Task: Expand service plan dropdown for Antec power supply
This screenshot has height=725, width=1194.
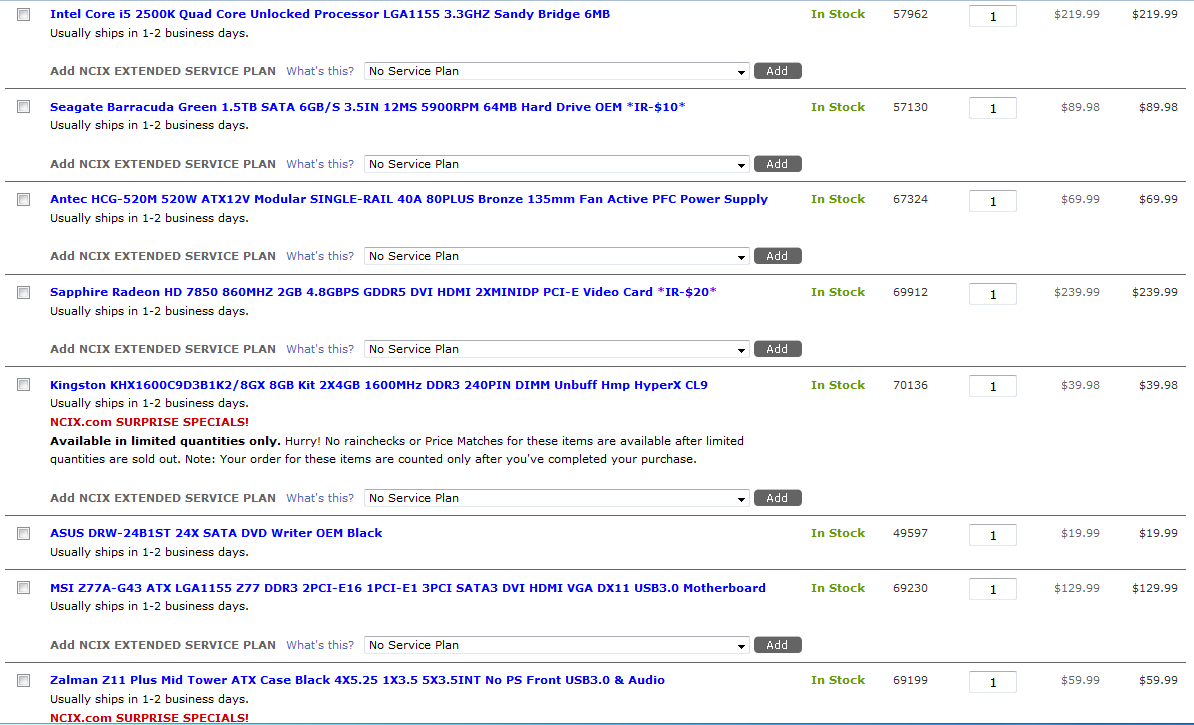Action: 556,256
